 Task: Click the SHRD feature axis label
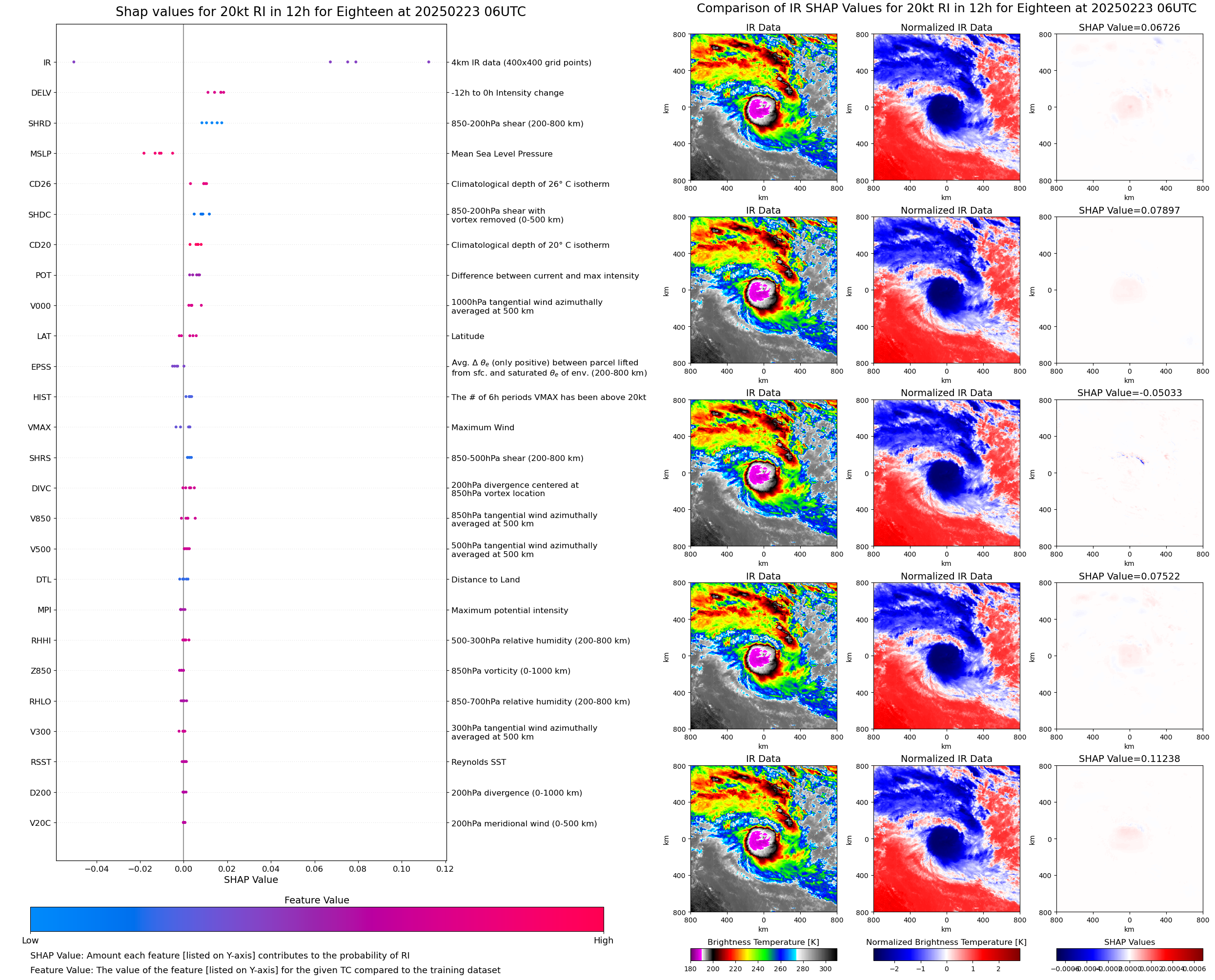coord(40,123)
